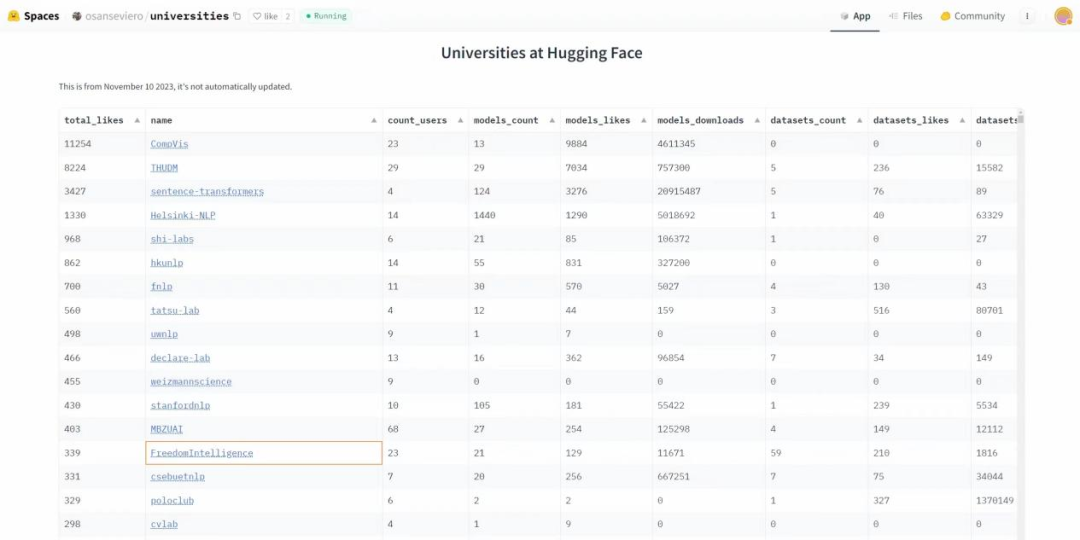Viewport: 1080px width, 540px height.
Task: Open the poloclub link
Action: [x=172, y=500]
